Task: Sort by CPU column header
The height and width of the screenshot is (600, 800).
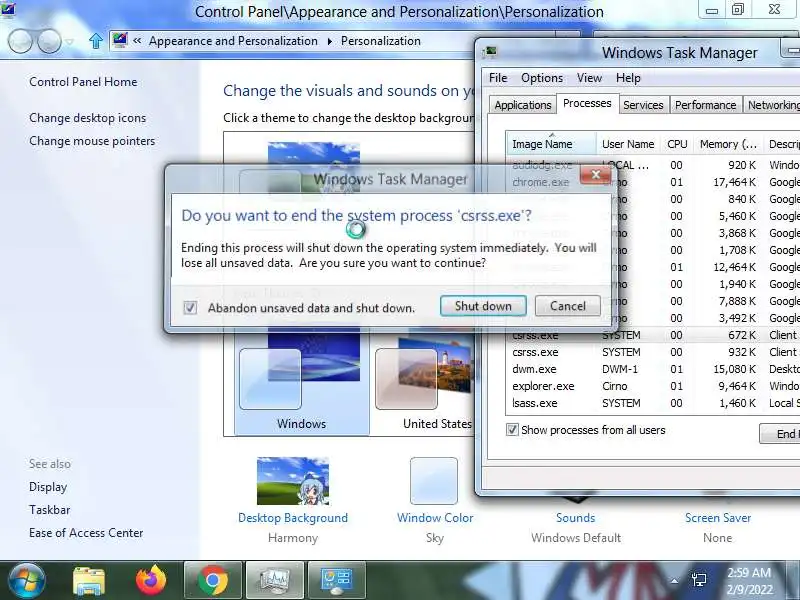Action: coord(677,144)
